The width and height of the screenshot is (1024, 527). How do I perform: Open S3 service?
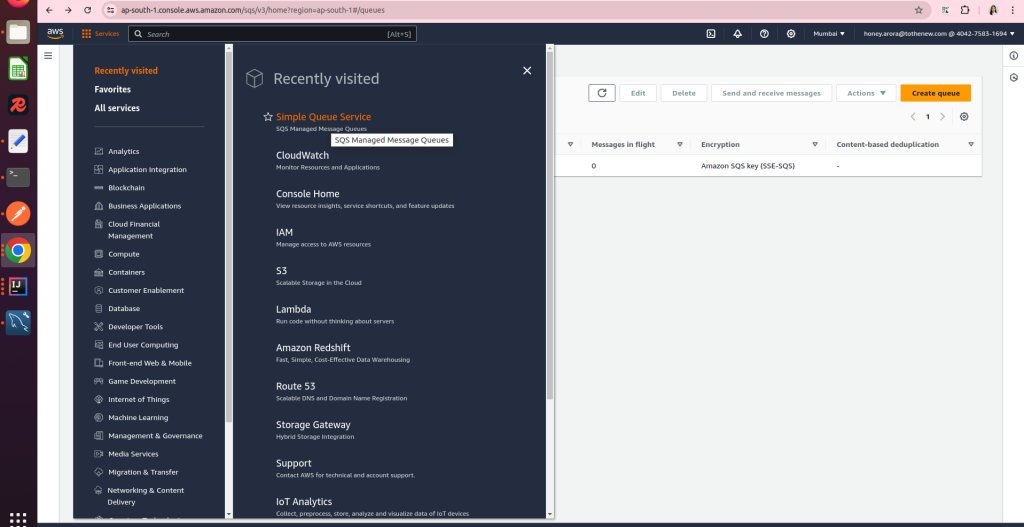click(281, 270)
